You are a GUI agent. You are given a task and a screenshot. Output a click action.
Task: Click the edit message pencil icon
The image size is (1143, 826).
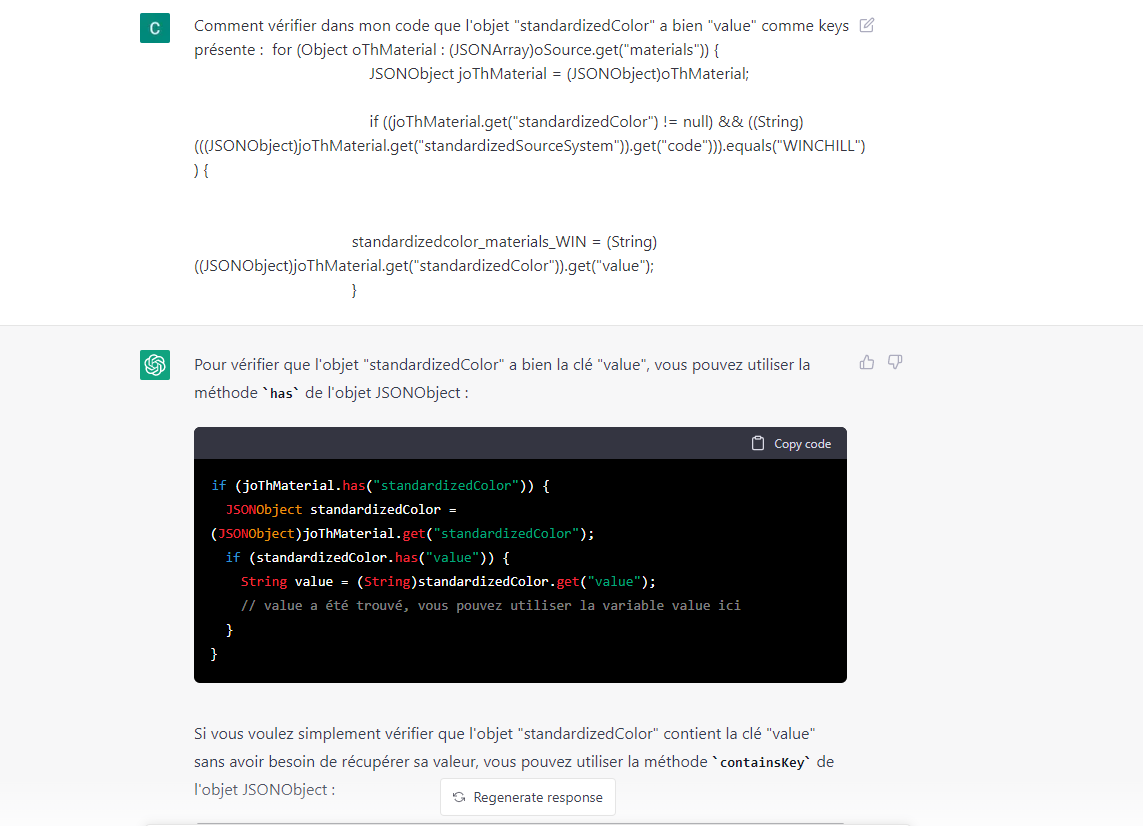coord(867,26)
